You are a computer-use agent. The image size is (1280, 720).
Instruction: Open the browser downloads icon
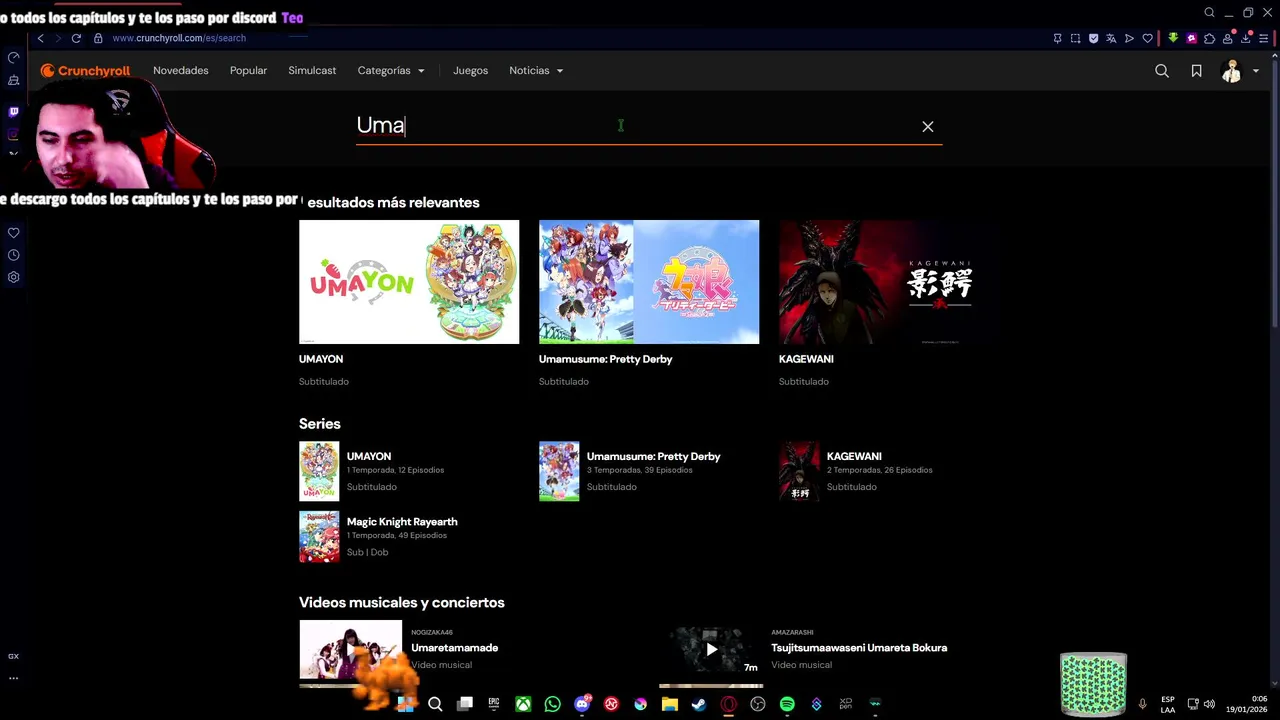click(1245, 38)
